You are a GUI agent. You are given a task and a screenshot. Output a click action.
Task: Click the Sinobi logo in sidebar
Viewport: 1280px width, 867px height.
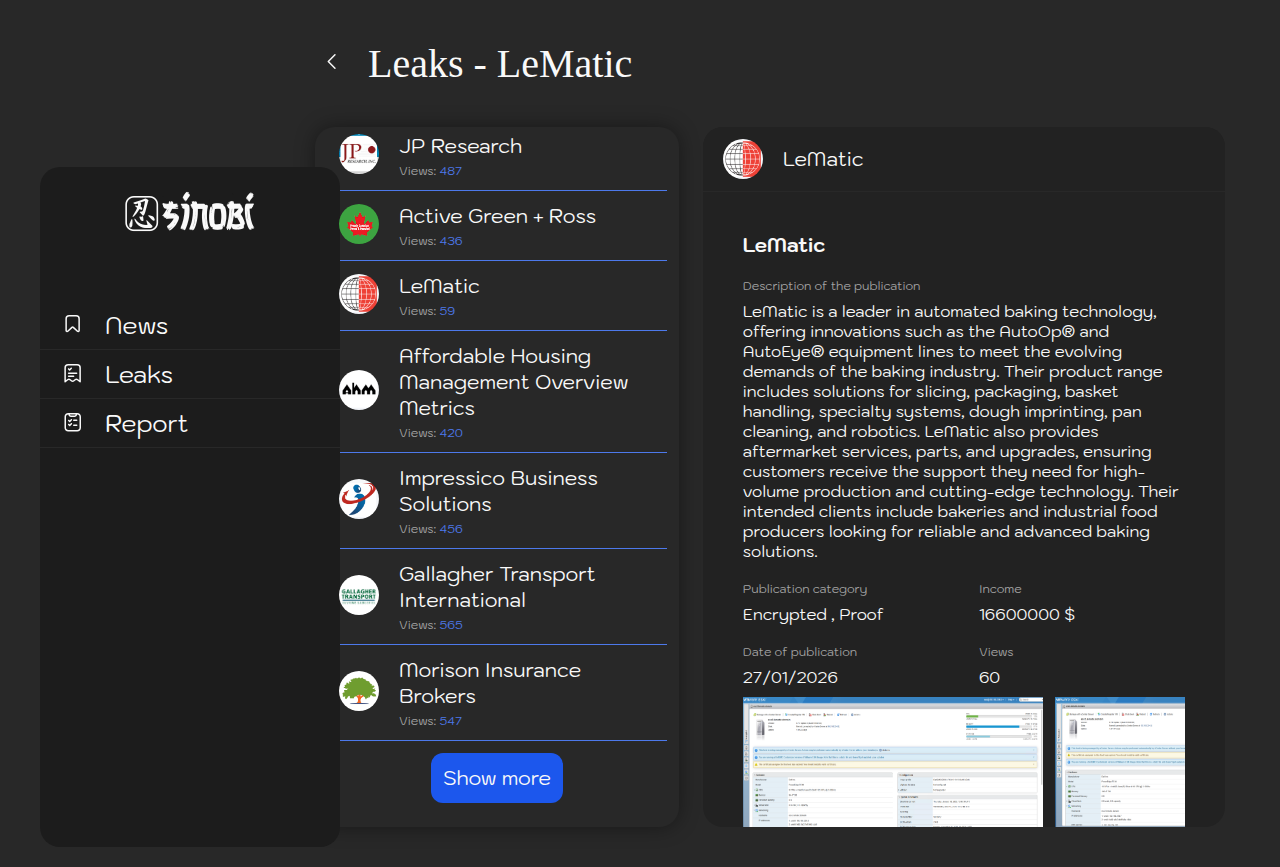pos(190,213)
